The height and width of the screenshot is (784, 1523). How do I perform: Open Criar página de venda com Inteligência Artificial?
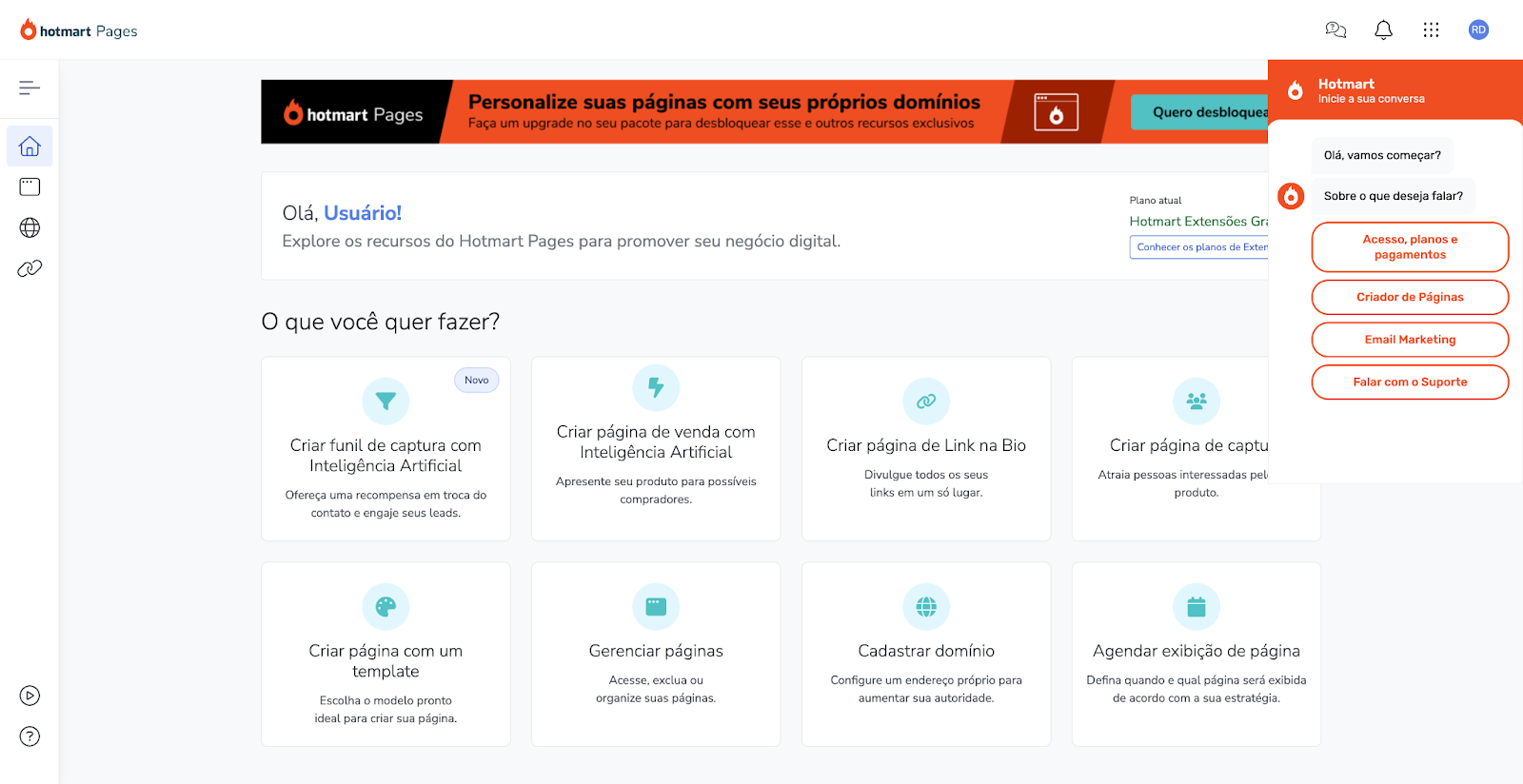pyautogui.click(x=656, y=449)
